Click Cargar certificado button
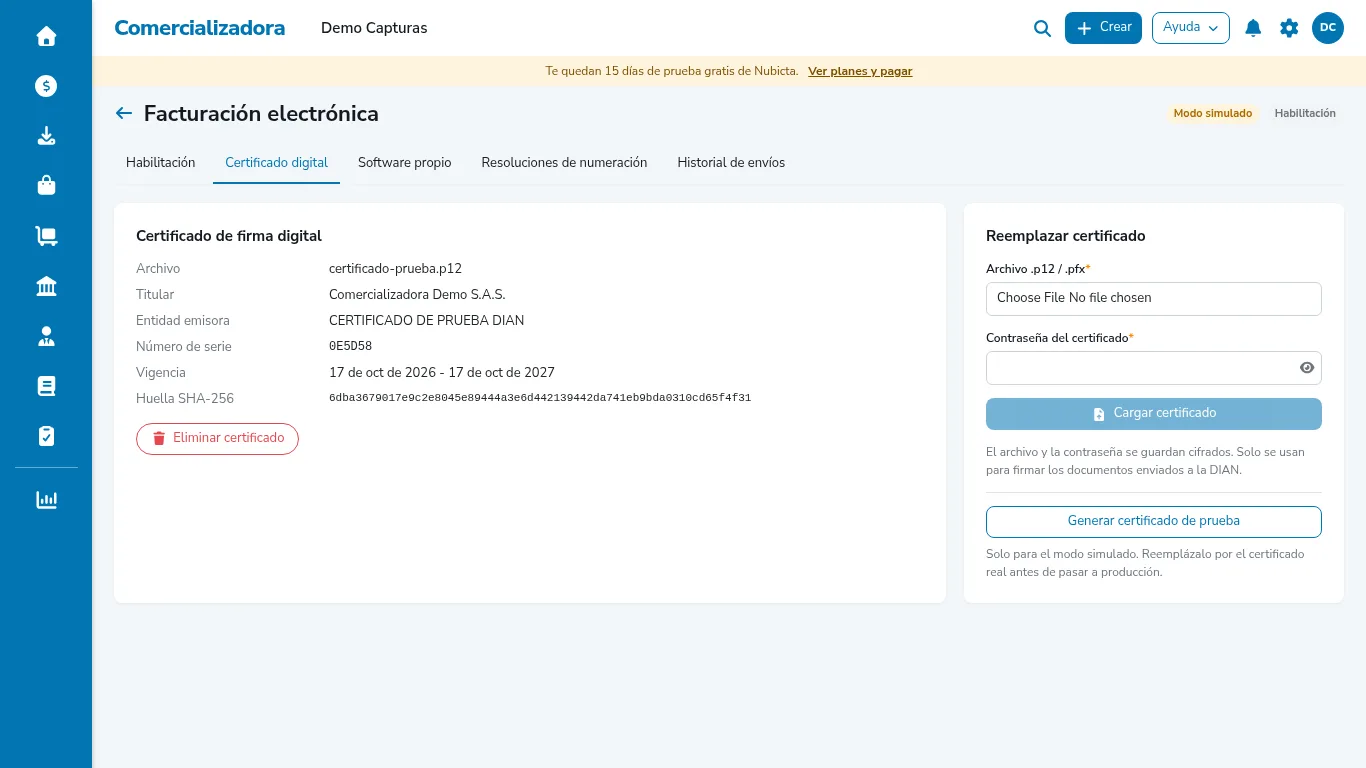 1154,413
